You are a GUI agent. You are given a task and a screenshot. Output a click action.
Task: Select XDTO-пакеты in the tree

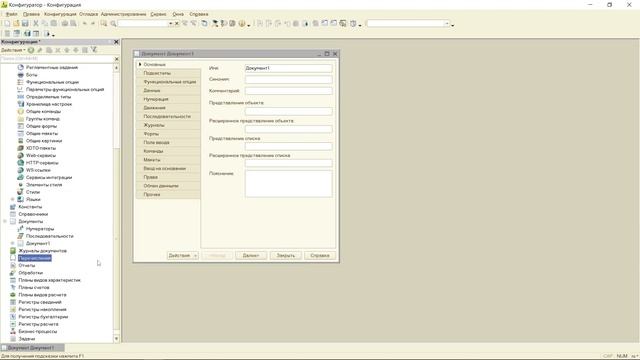(41, 148)
